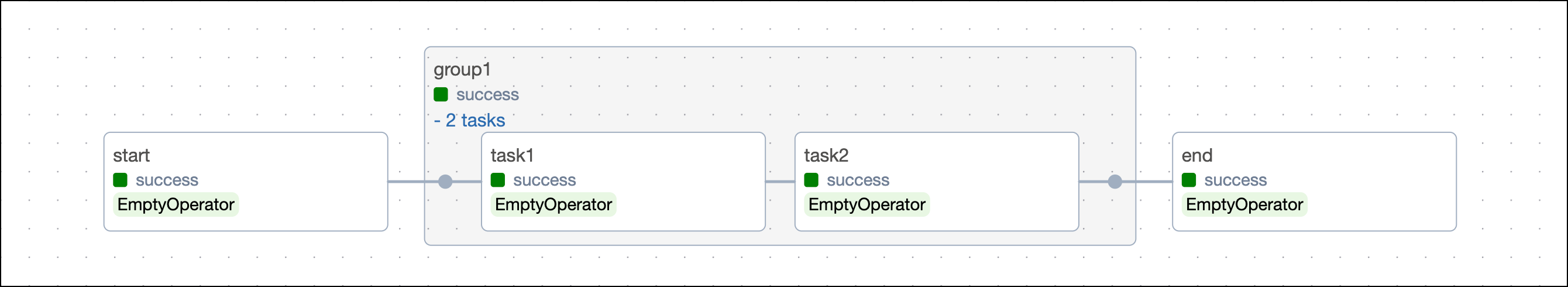Click task2's green status indicator square
The image size is (1568, 287).
click(x=811, y=180)
